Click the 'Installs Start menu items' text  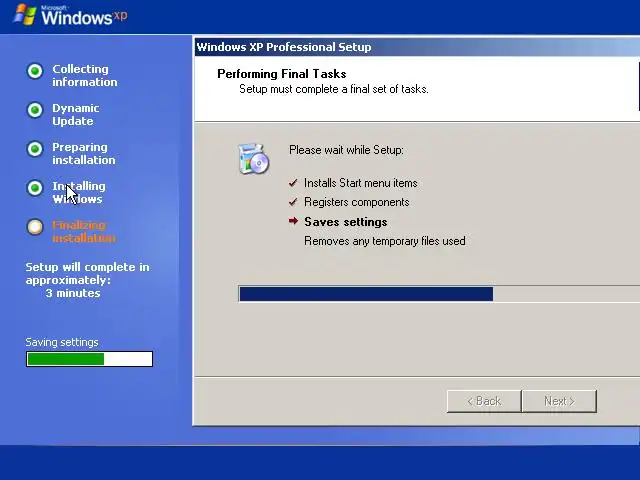tap(361, 183)
